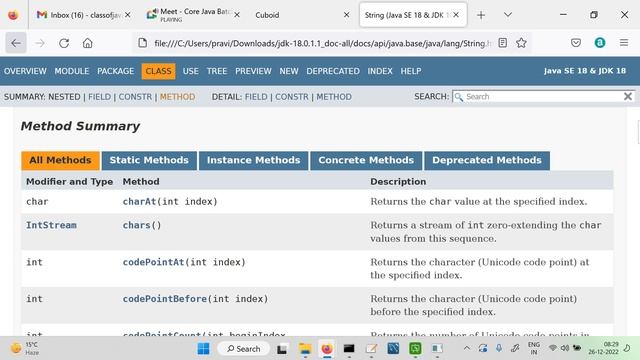Screen dimensions: 640x360
Task: Open the Firefox home page icon
Action: (87, 43)
